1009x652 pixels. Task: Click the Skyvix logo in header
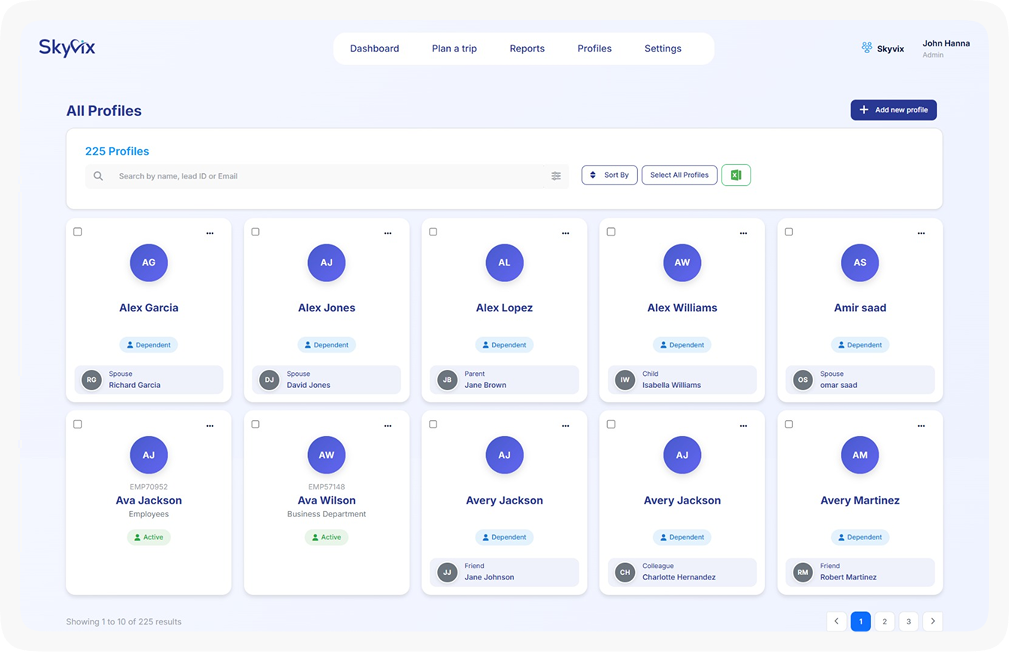point(67,47)
